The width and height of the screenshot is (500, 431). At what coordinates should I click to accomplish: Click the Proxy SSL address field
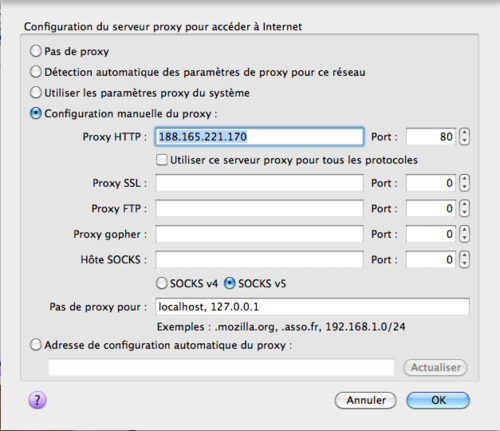click(x=259, y=183)
